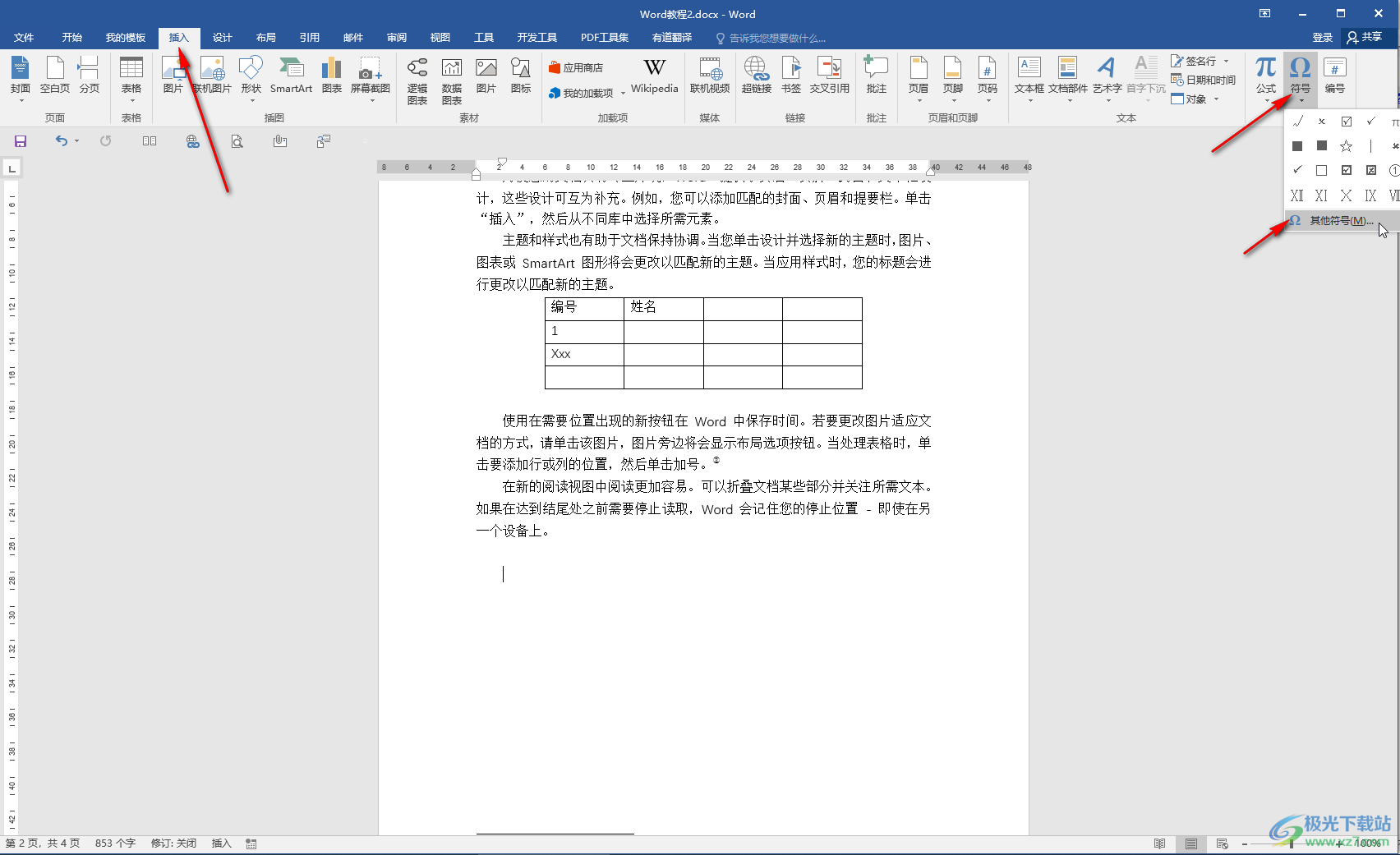The image size is (1400, 855).
Task: Undo the last action
Action: click(61, 141)
